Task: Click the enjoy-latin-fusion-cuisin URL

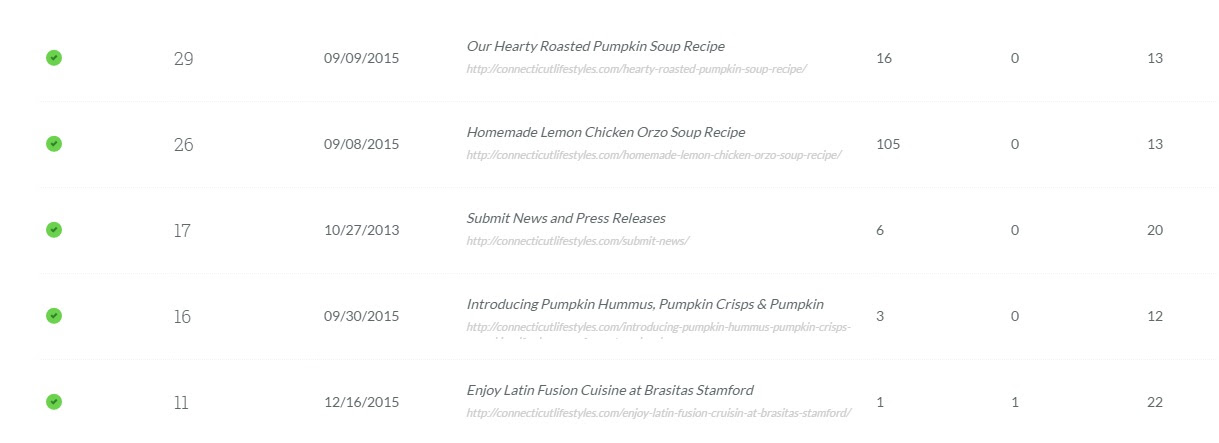Action: tap(658, 413)
